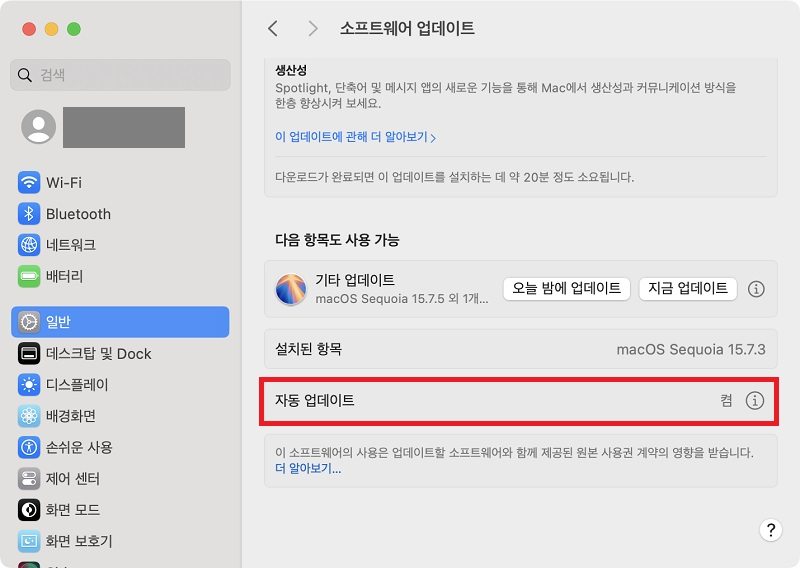Select the Wi-Fi sidebar label
Viewport: 800px width, 568px height.
click(64, 183)
